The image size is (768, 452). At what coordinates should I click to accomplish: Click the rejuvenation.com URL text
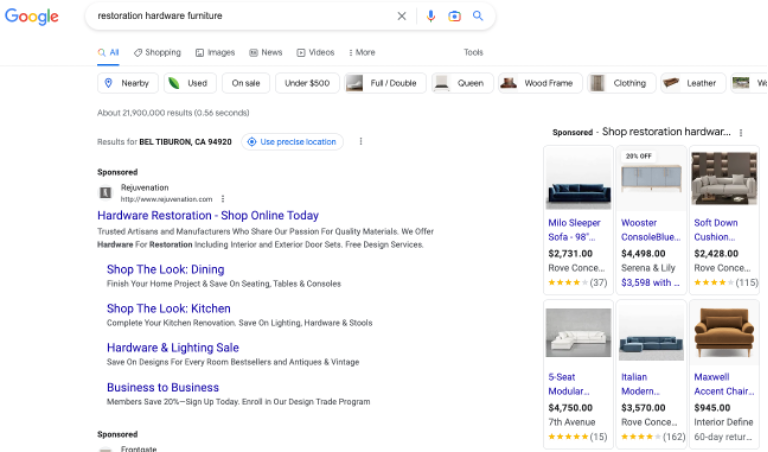click(x=167, y=199)
